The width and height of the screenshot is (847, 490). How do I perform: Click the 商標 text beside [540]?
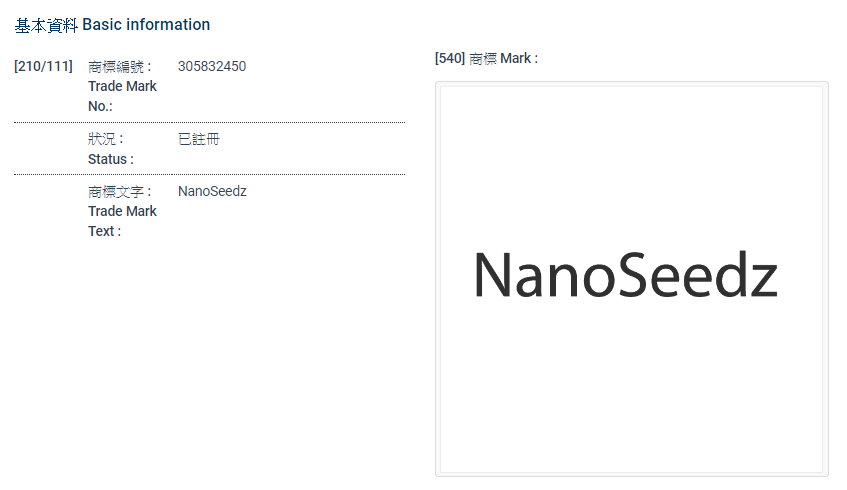(483, 58)
